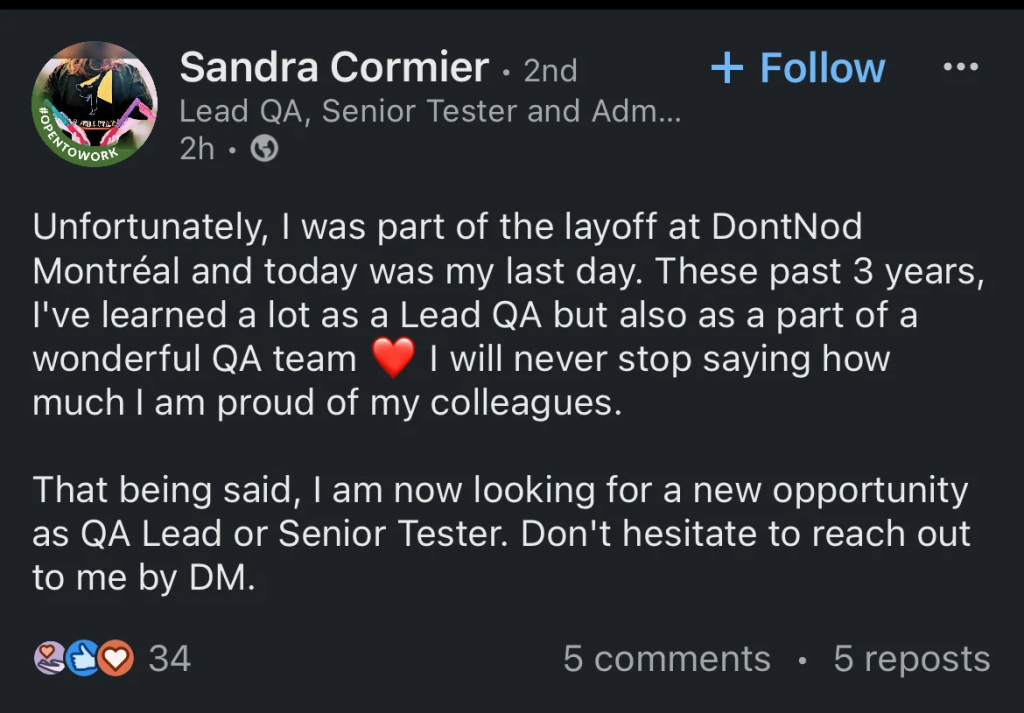The height and width of the screenshot is (713, 1024).
Task: Click the 2h post timestamp
Action: click(x=199, y=149)
